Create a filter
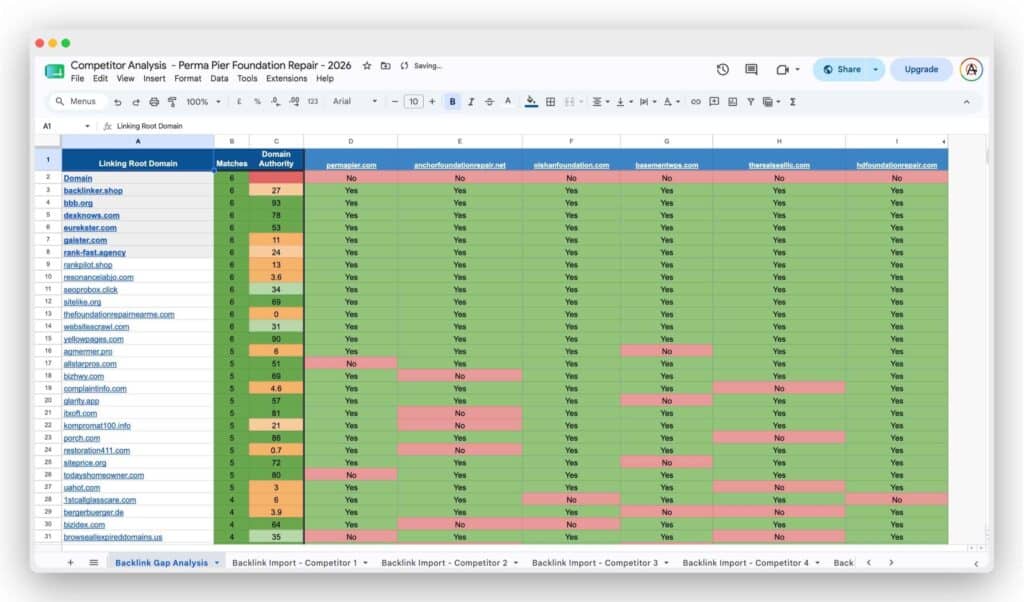 [x=750, y=102]
